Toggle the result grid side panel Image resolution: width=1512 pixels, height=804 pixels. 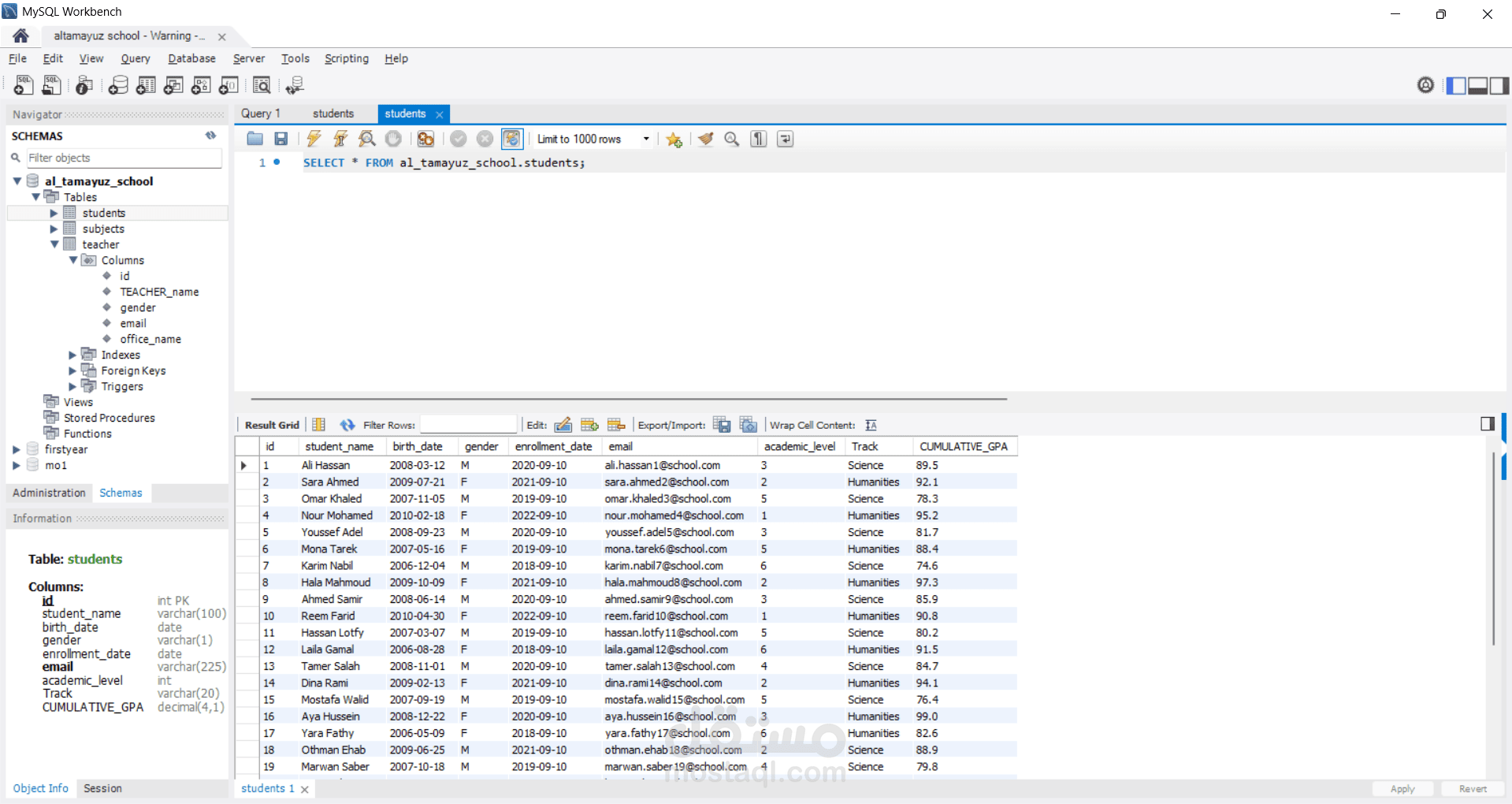pos(1488,424)
